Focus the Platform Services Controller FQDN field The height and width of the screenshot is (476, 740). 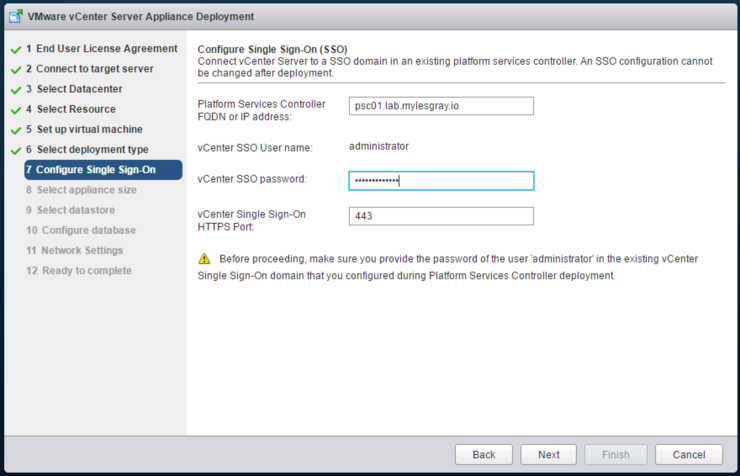click(x=441, y=106)
